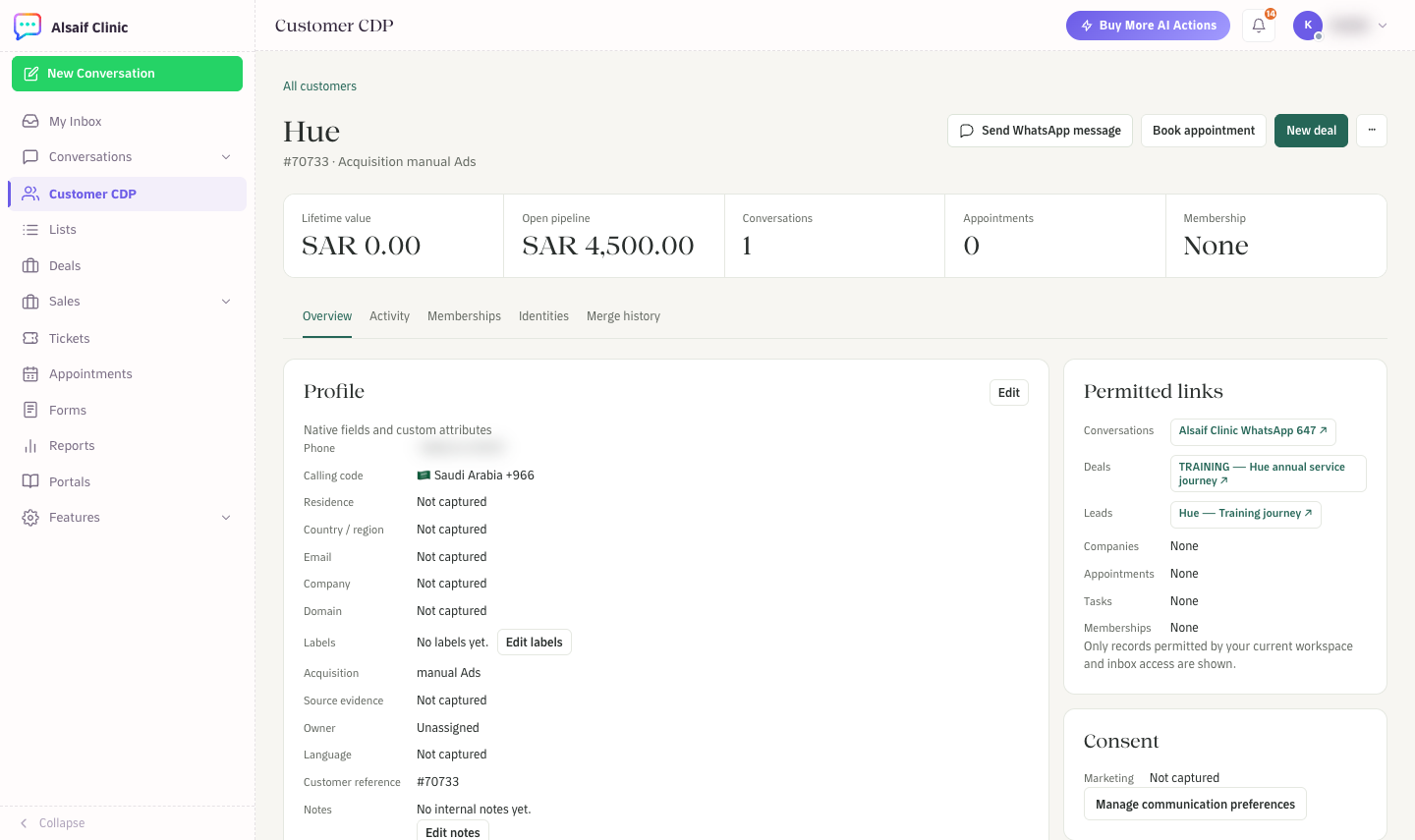Image resolution: width=1415 pixels, height=840 pixels.
Task: Click the Forms document icon
Action: pyautogui.click(x=30, y=411)
